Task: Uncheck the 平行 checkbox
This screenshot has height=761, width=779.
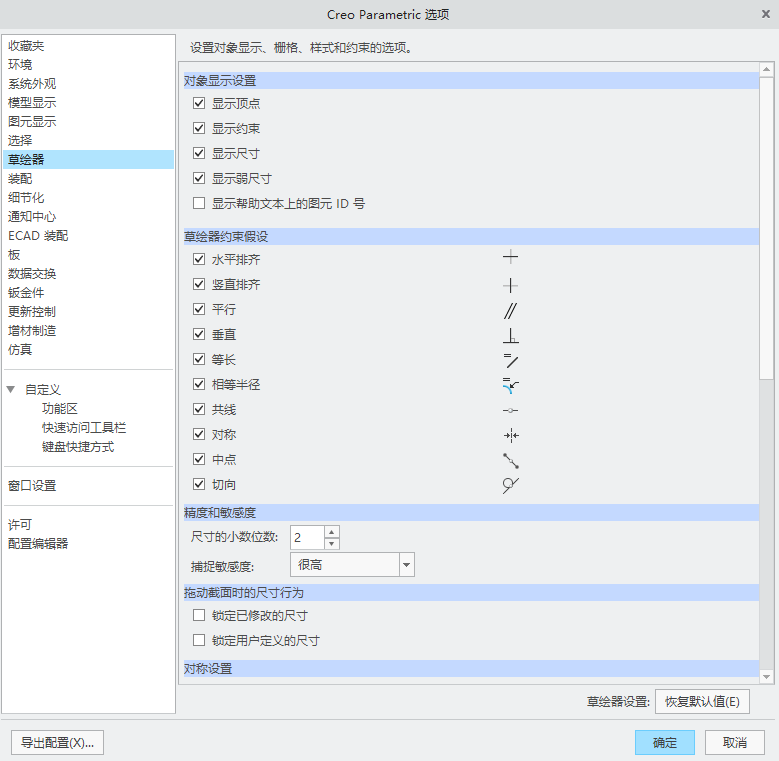Action: coord(199,309)
